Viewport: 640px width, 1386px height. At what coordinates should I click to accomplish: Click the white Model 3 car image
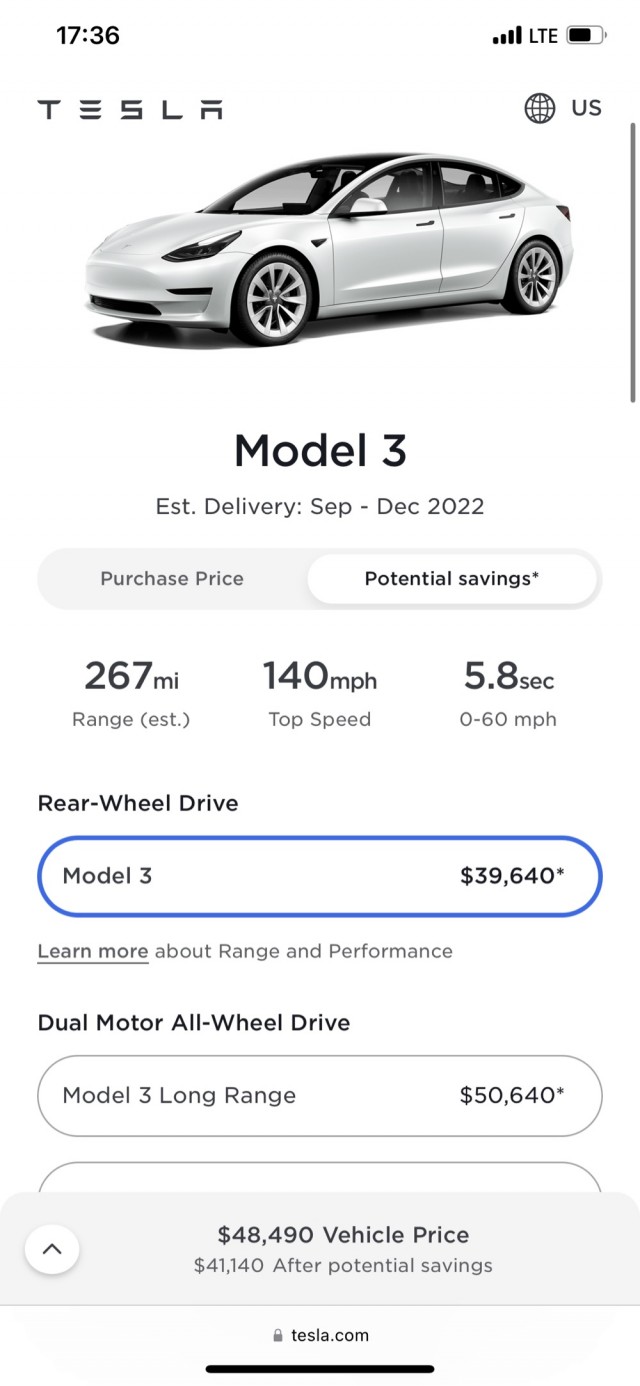tap(330, 250)
